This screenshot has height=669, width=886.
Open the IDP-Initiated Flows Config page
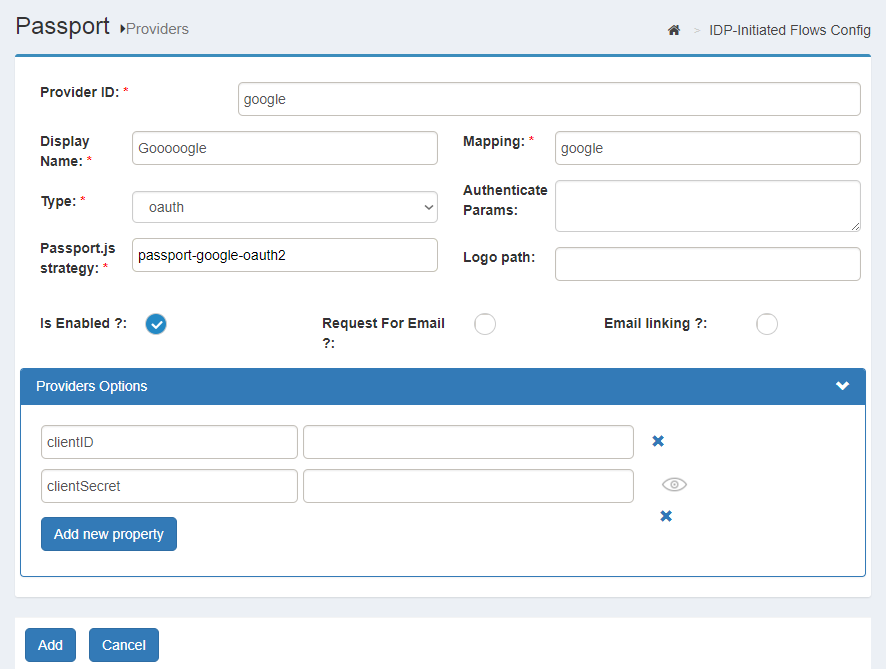789,30
